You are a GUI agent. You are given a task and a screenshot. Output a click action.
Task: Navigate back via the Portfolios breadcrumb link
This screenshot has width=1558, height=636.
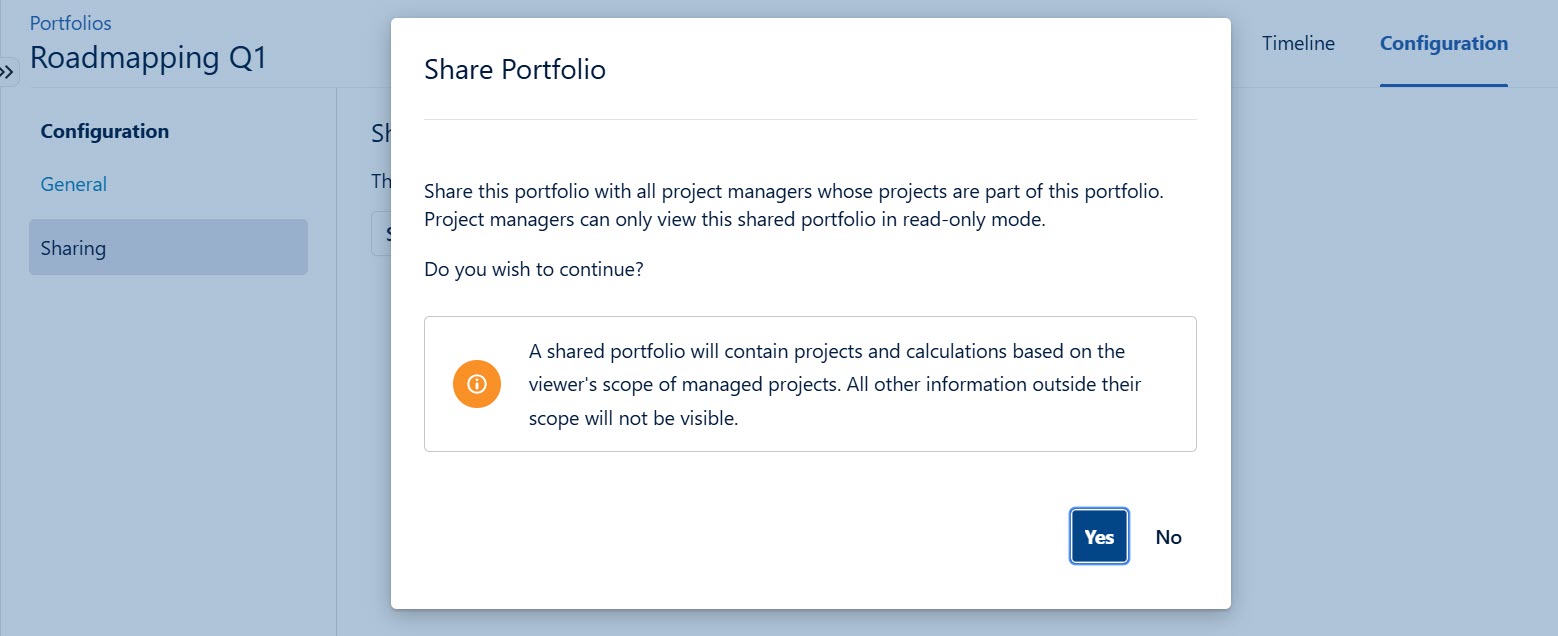pos(70,22)
